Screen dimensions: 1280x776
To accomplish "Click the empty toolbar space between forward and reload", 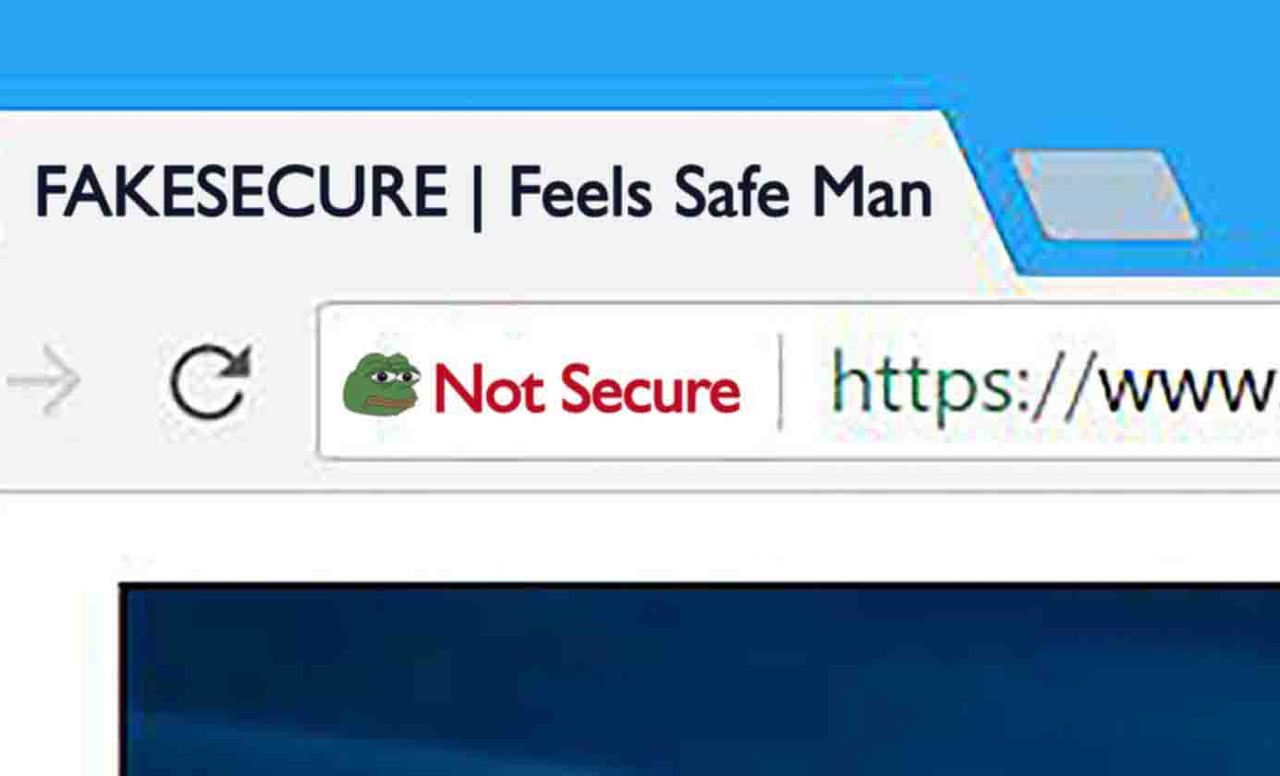I will click(124, 382).
